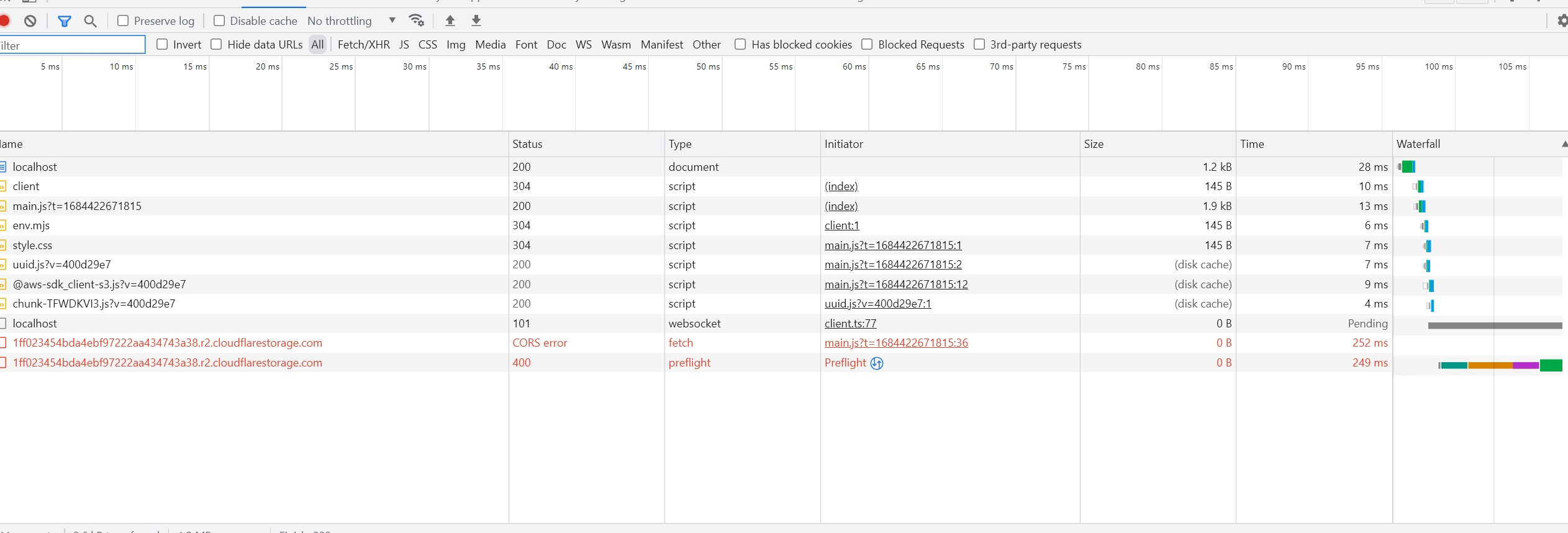Filter requests by Fetch/XHR
The height and width of the screenshot is (533, 1568).
[363, 45]
